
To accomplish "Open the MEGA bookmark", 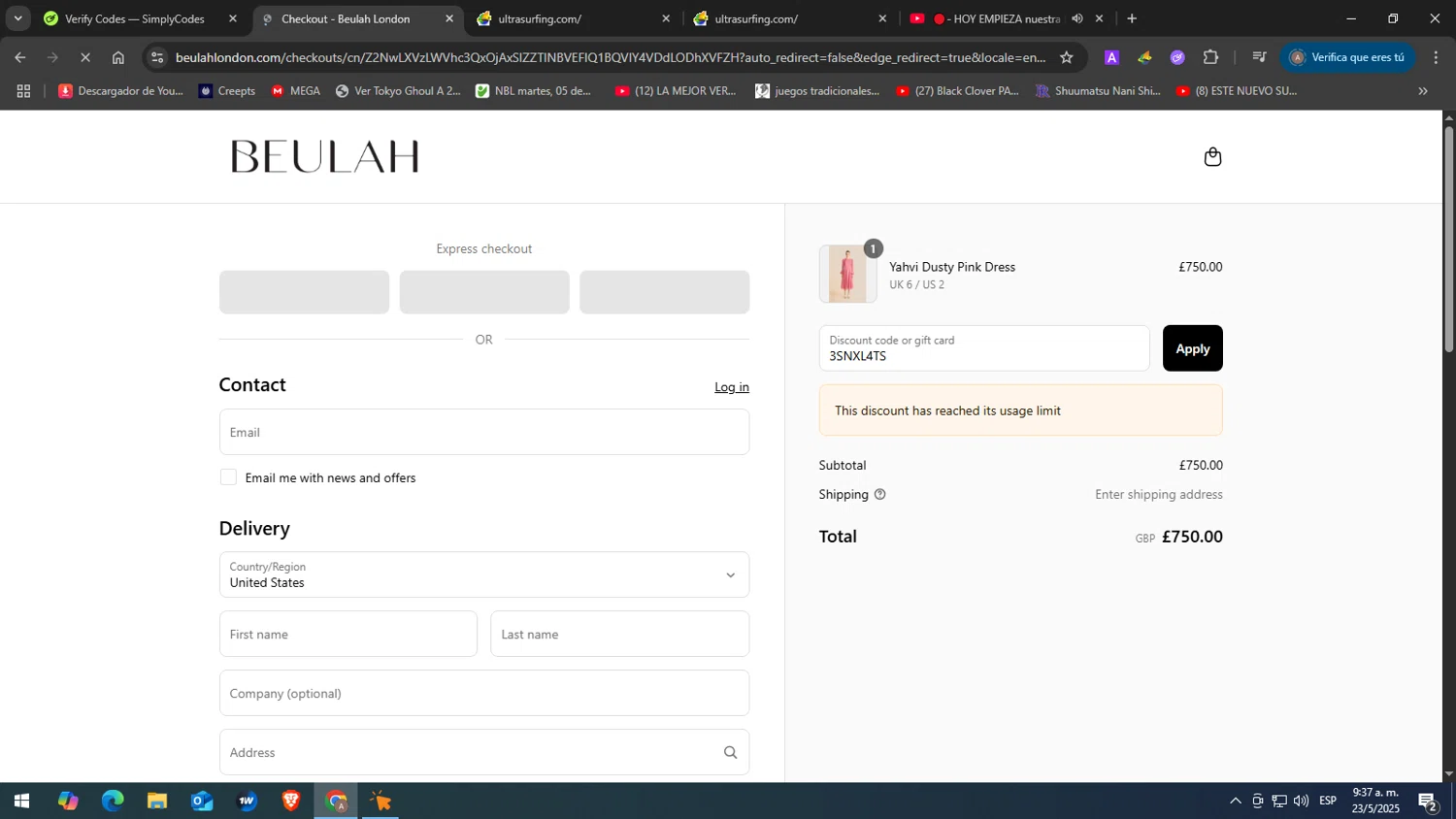I will 295,91.
